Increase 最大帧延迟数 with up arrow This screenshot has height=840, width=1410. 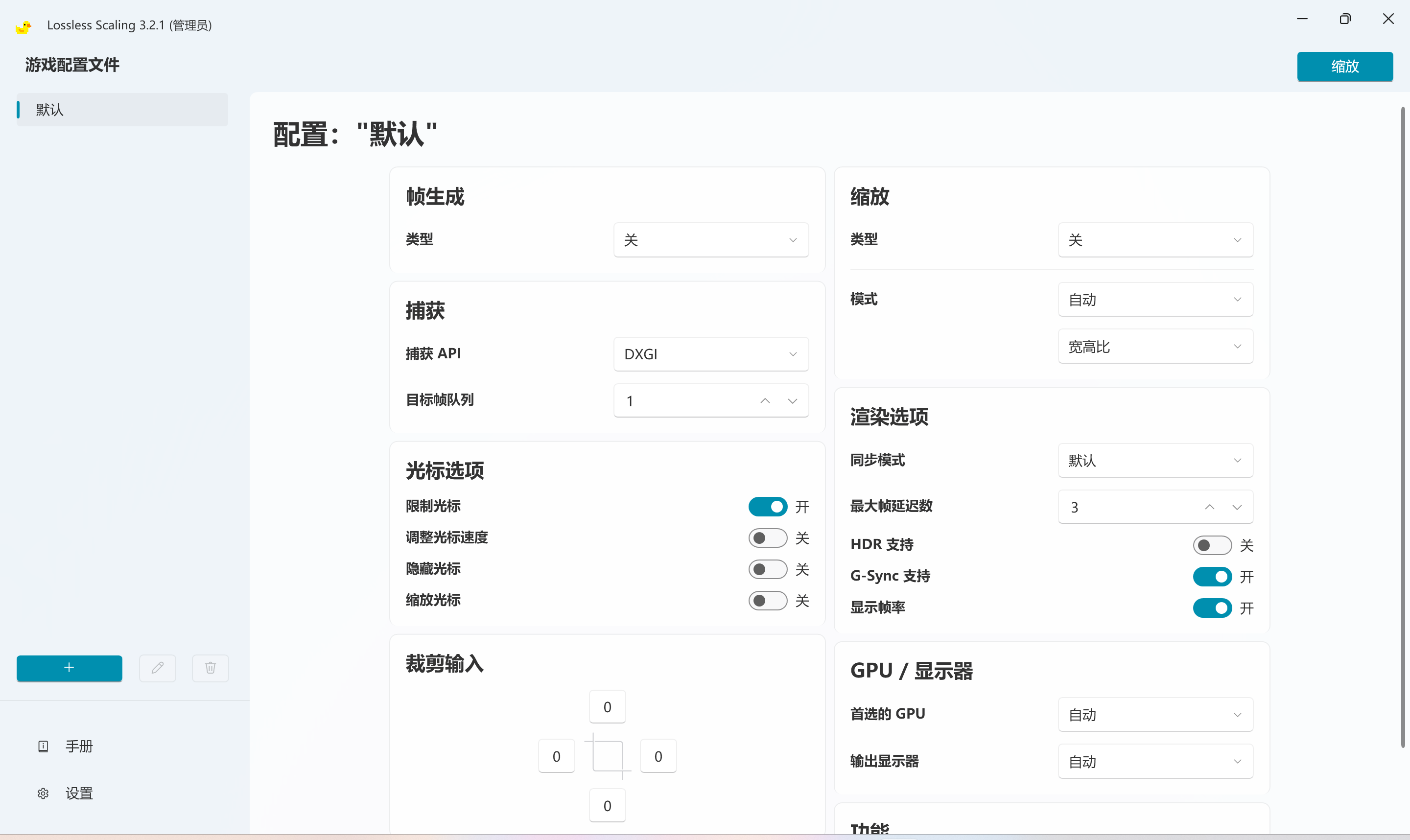click(x=1210, y=507)
